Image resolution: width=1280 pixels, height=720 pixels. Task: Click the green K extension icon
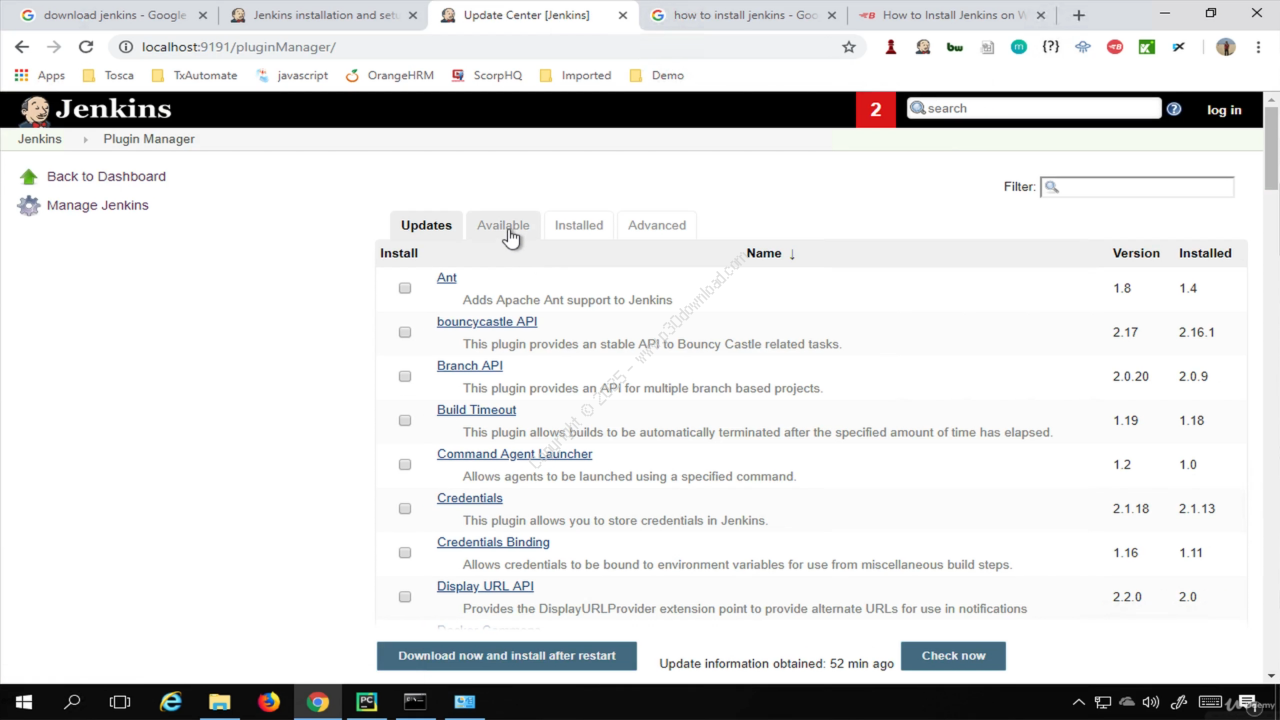pos(1147,47)
